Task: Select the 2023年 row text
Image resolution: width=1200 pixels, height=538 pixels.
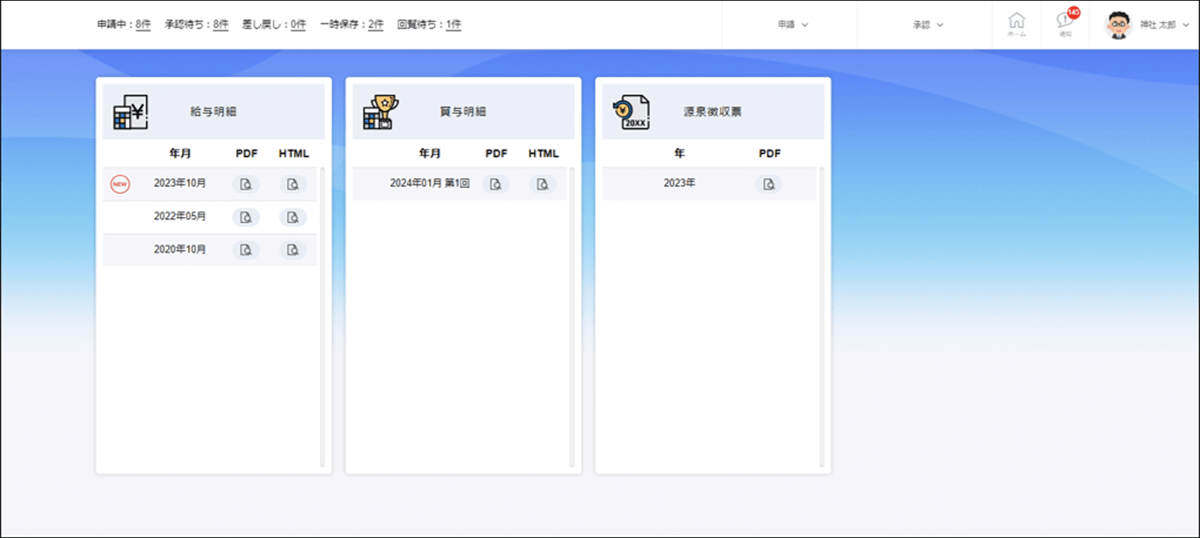Action: (680, 184)
